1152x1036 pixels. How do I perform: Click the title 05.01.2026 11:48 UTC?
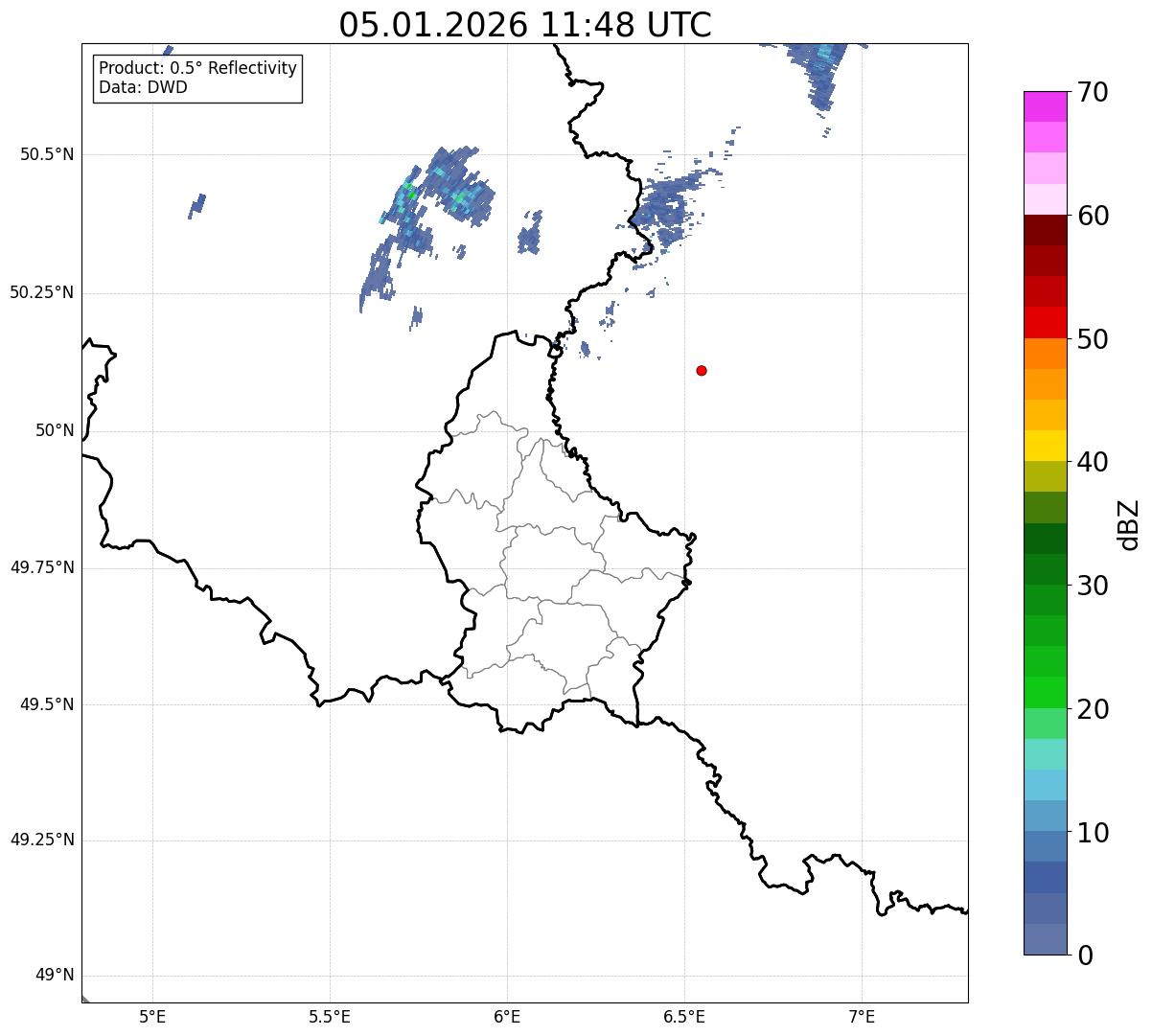pyautogui.click(x=525, y=25)
